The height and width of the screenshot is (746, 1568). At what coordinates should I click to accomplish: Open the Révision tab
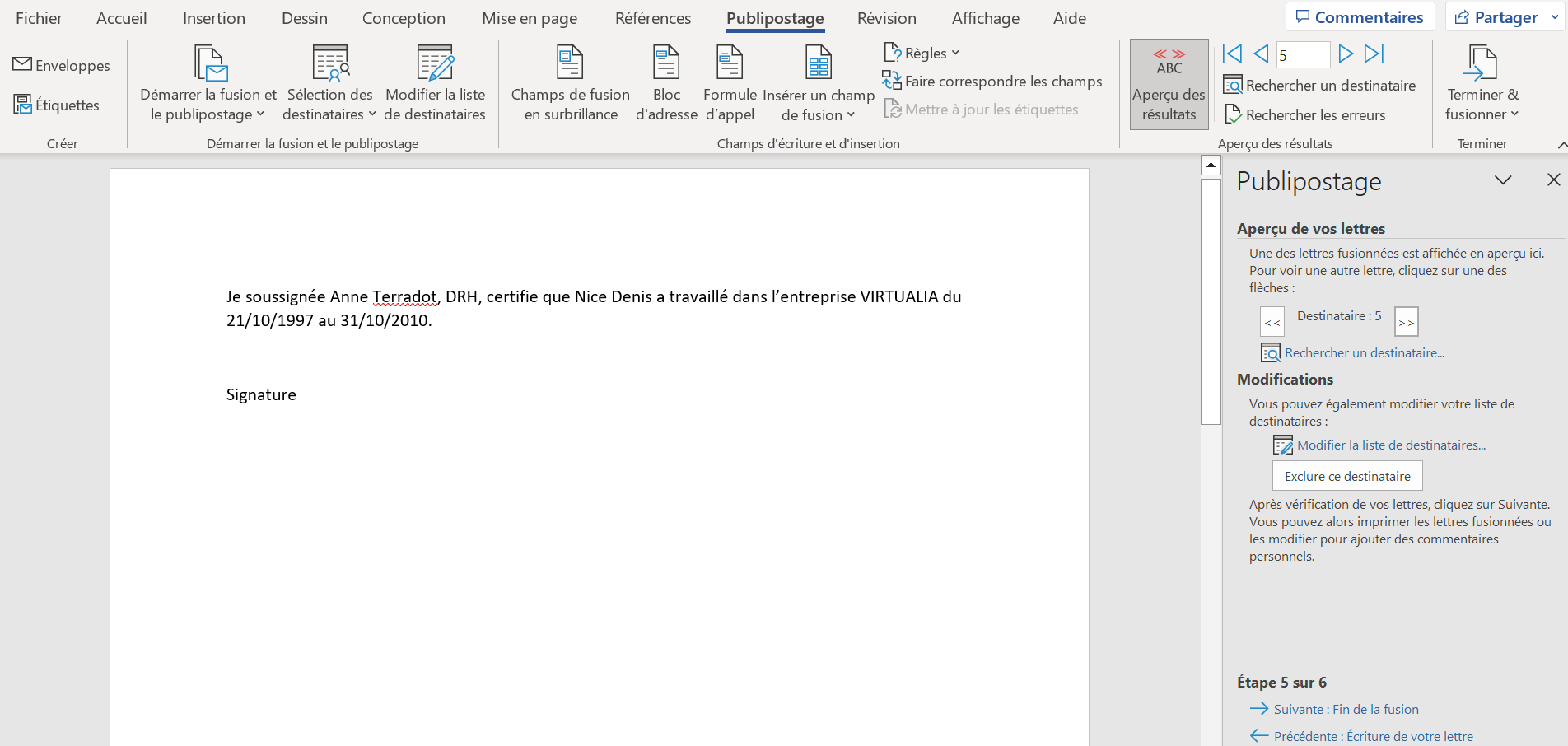click(x=886, y=18)
